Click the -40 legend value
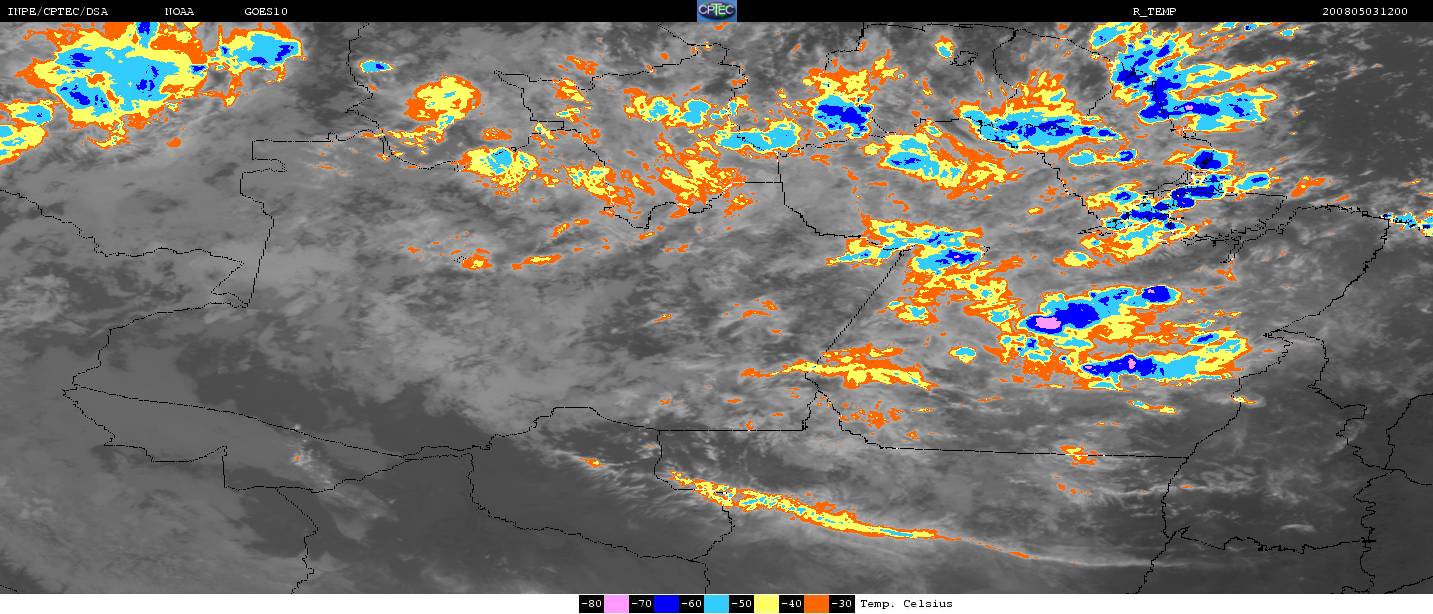This screenshot has width=1433, height=614. 792,604
